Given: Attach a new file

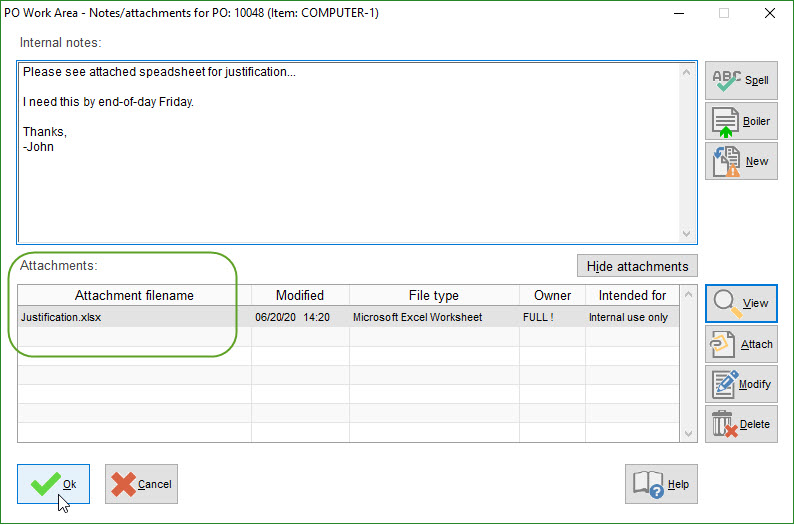Looking at the screenshot, I should [741, 344].
